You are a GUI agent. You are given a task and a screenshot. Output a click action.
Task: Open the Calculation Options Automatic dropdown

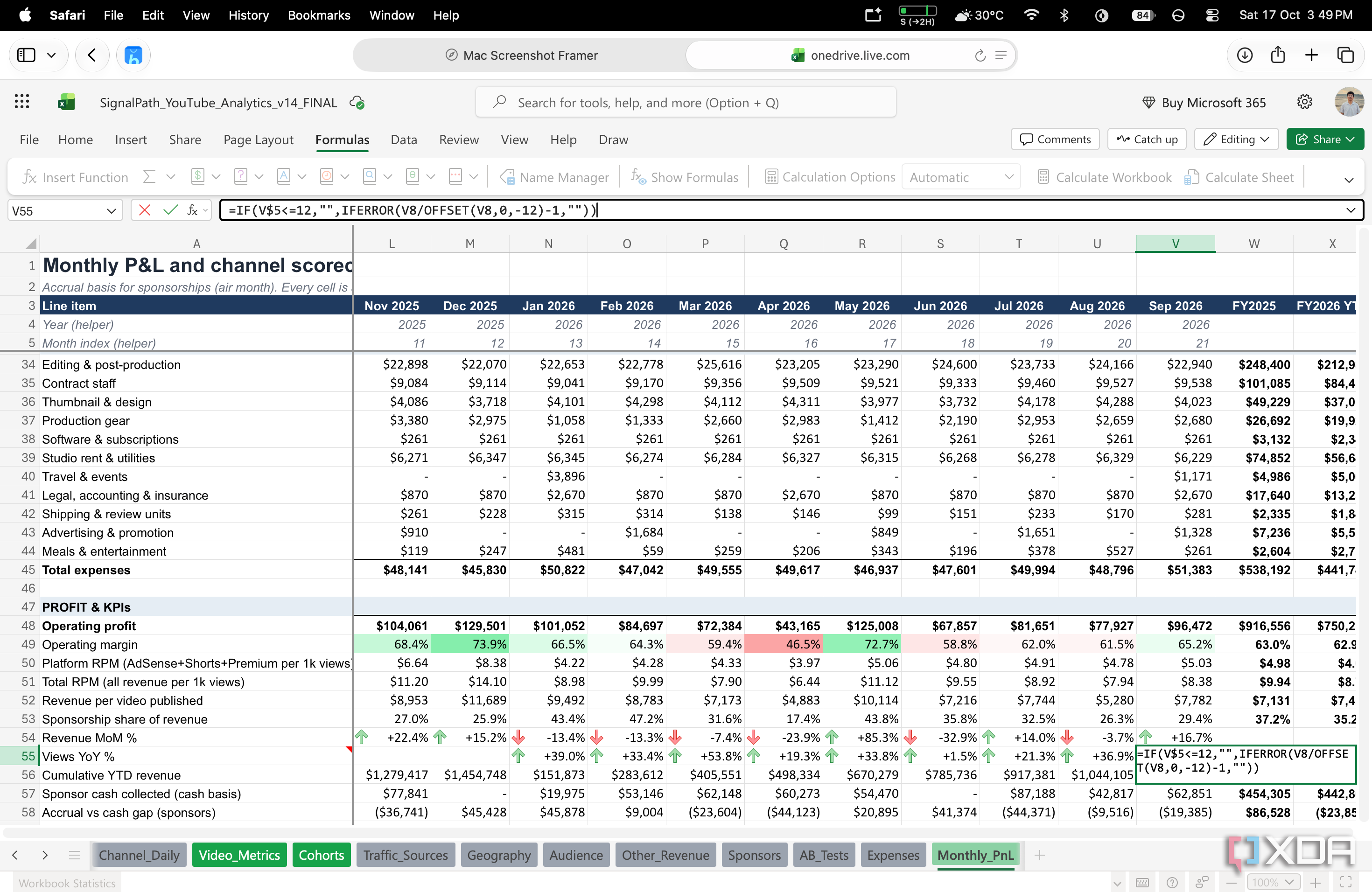point(961,177)
